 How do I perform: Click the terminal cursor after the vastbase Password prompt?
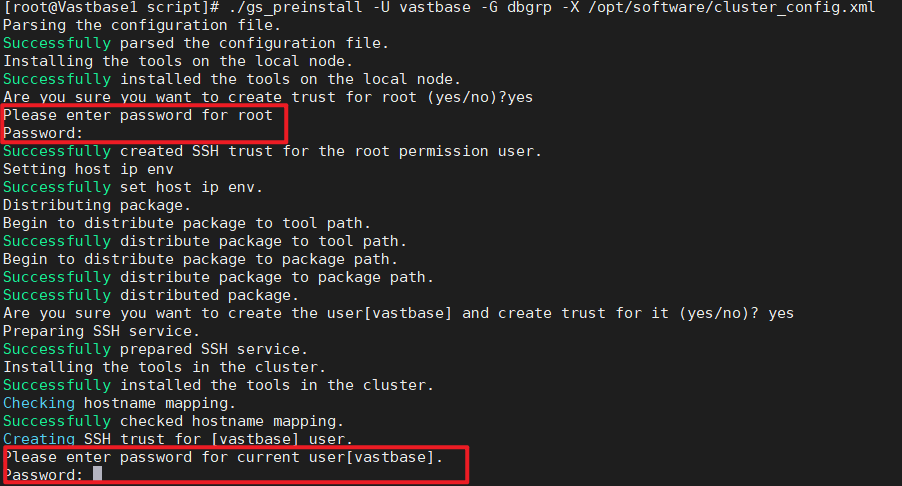point(97,474)
